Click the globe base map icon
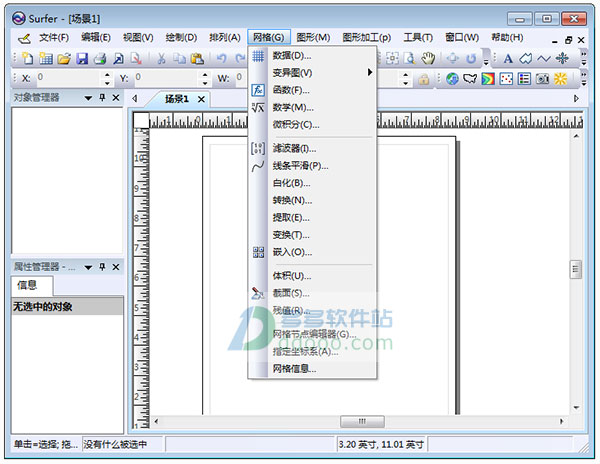This screenshot has height=464, width=600. 452,79
